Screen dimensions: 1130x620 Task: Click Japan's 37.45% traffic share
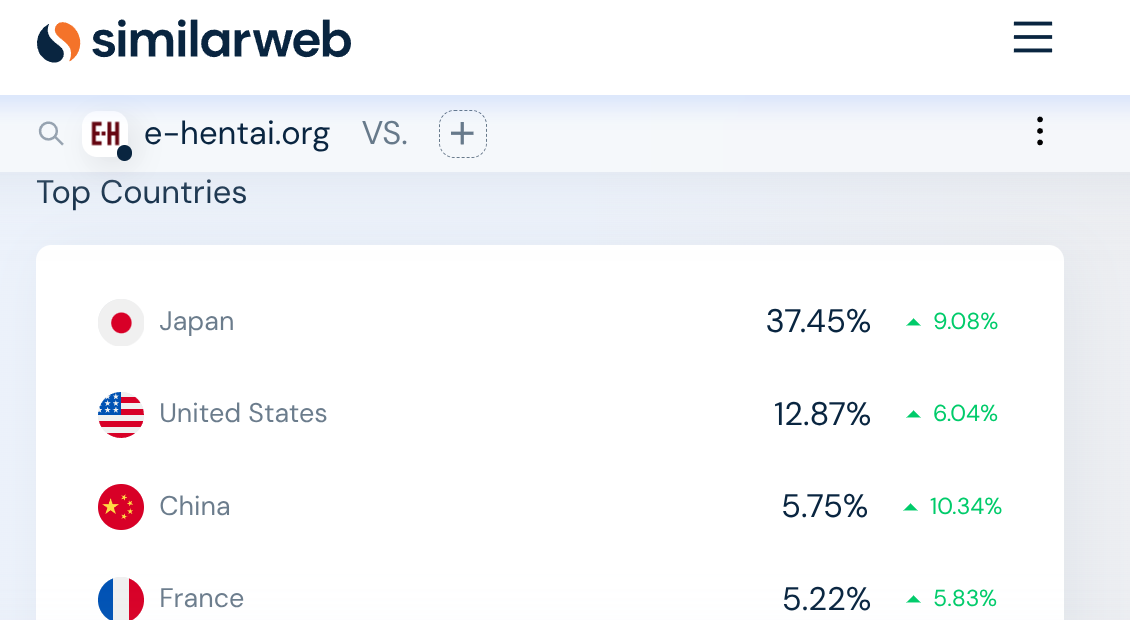click(818, 322)
